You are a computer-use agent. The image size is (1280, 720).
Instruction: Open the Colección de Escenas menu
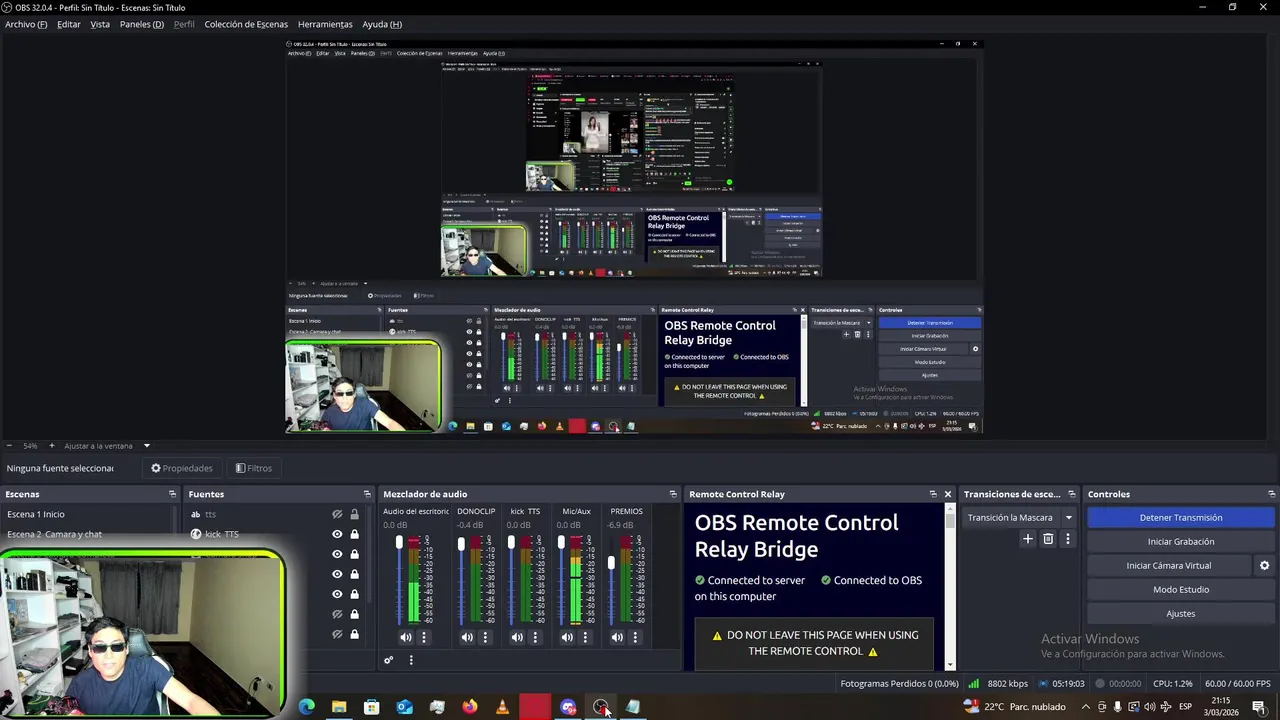(246, 24)
